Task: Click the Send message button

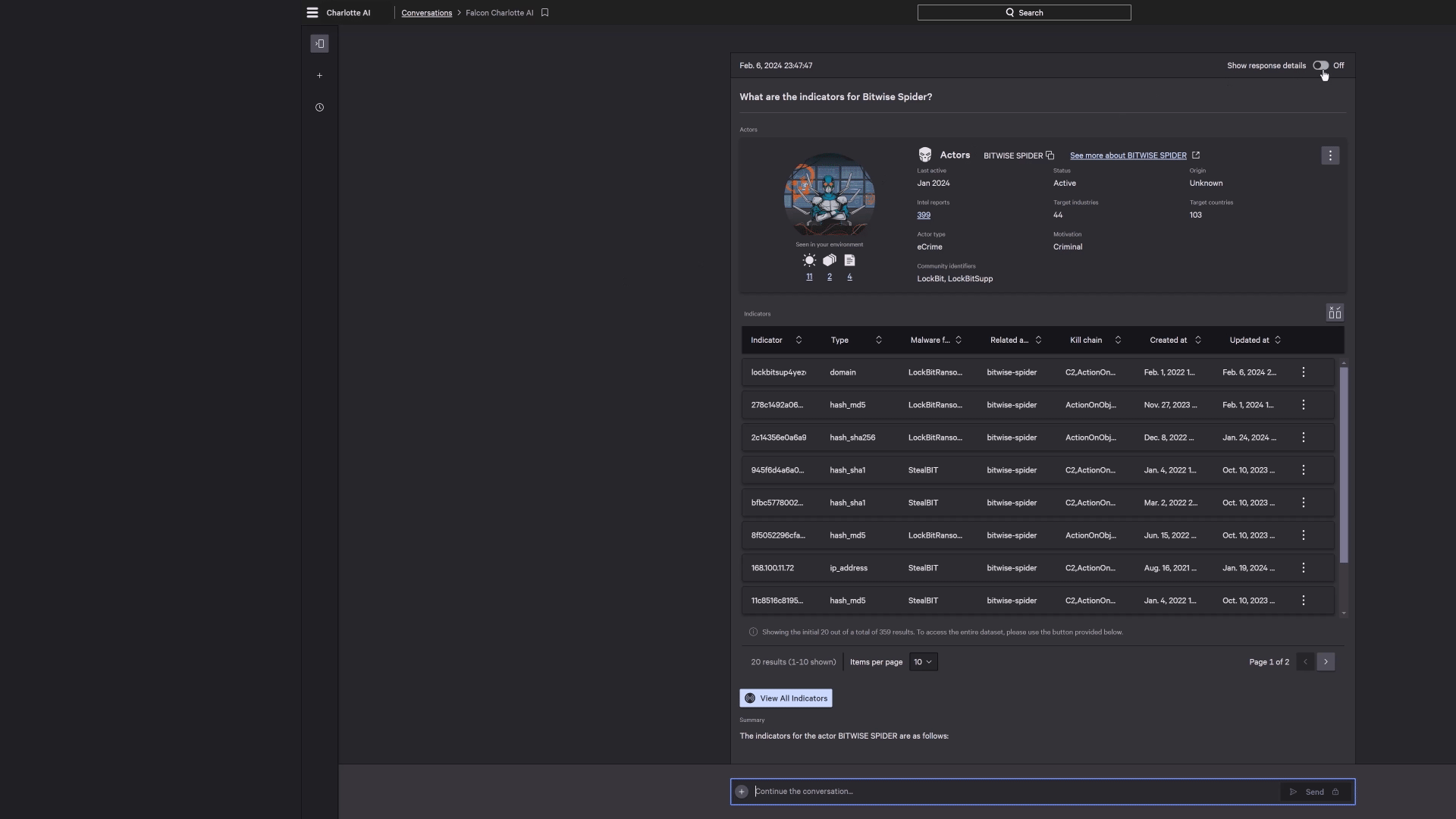Action: click(x=1314, y=792)
